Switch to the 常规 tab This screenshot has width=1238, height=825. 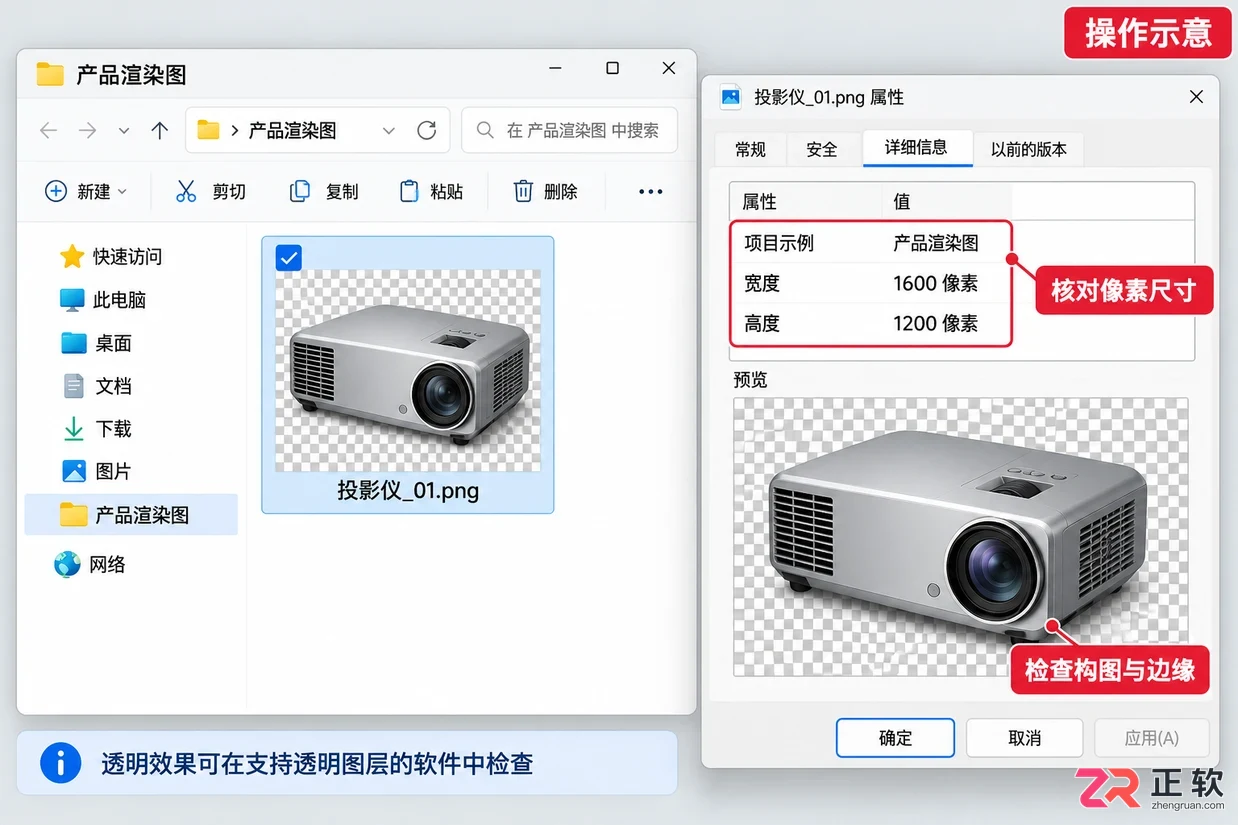(750, 149)
